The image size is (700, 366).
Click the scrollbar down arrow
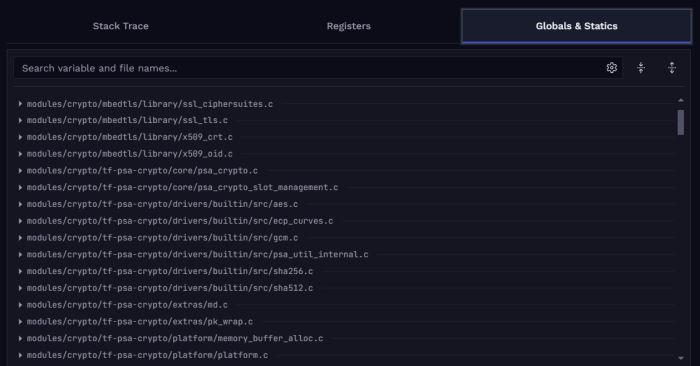point(681,358)
